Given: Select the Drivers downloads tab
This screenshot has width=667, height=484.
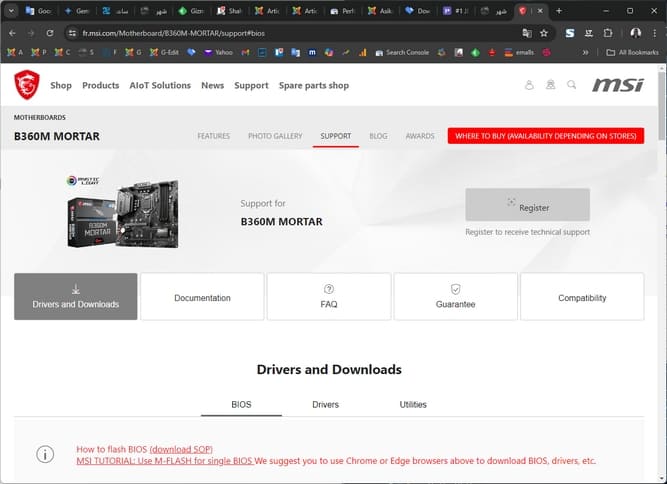Looking at the screenshot, I should tap(325, 404).
